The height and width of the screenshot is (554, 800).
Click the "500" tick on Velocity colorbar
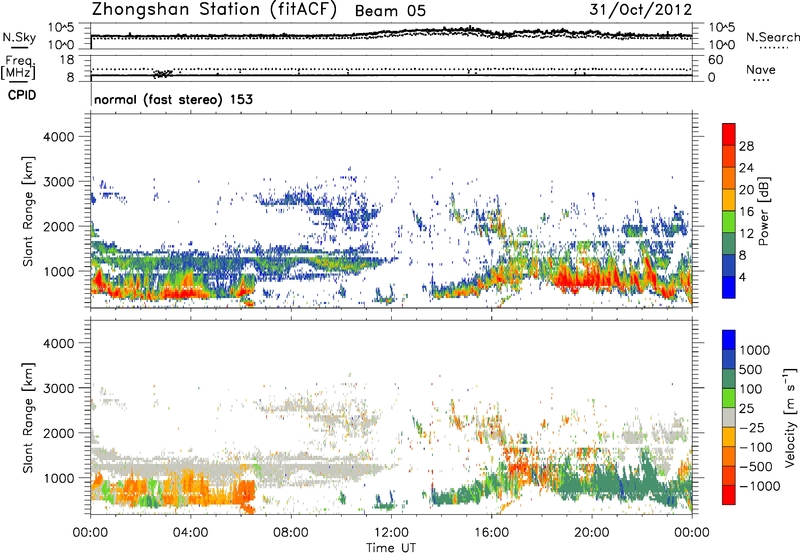pos(753,369)
